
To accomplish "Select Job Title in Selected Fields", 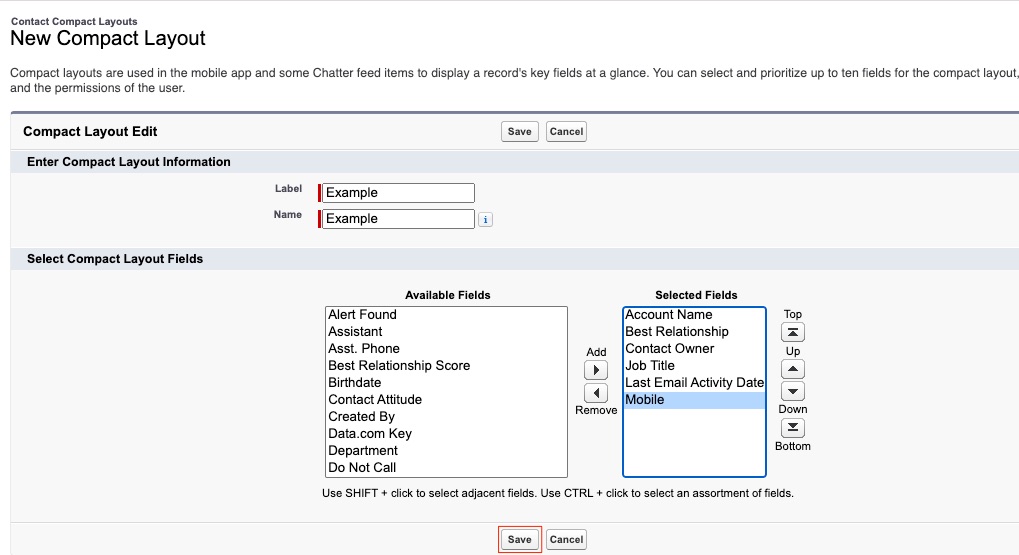I will click(x=650, y=366).
